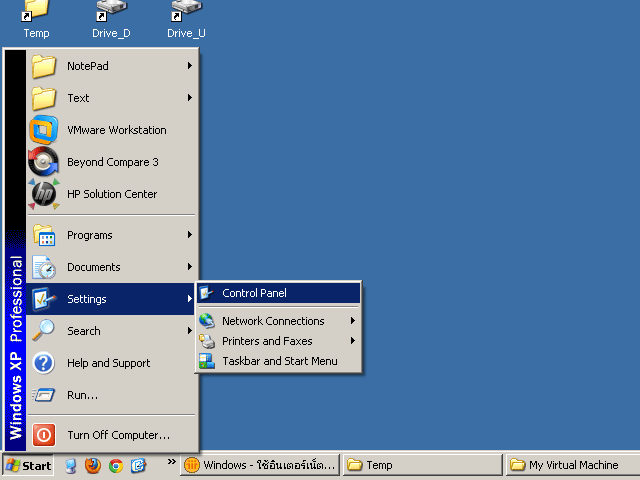The image size is (640, 480).
Task: Switch to the Temp taskbar button
Action: (422, 465)
